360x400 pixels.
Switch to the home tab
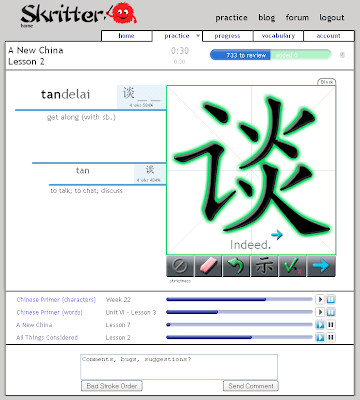click(126, 36)
